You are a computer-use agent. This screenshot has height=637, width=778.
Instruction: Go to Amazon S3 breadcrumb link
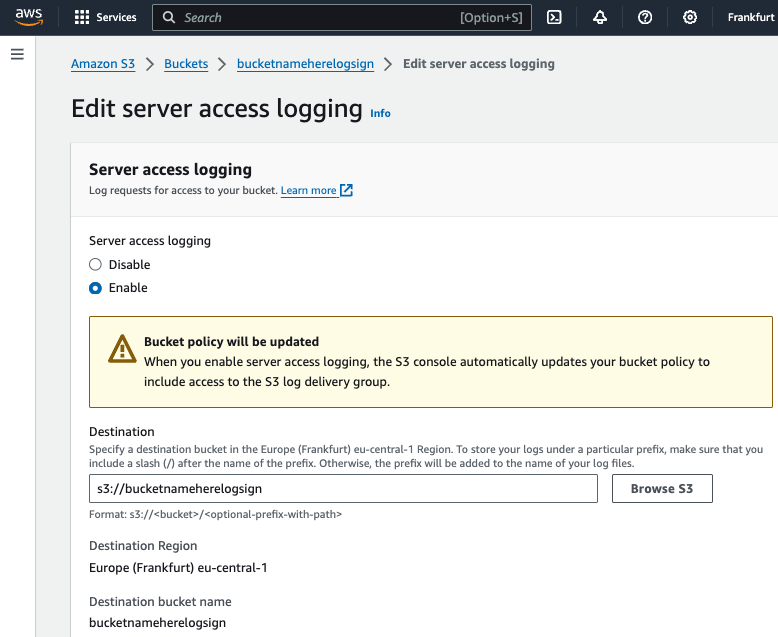(103, 64)
